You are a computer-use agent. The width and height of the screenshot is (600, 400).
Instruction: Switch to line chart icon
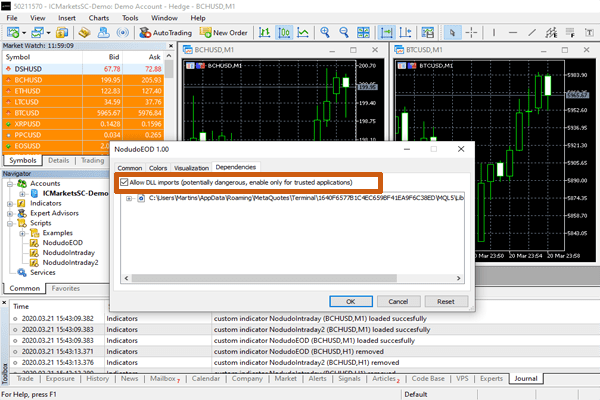click(x=303, y=33)
